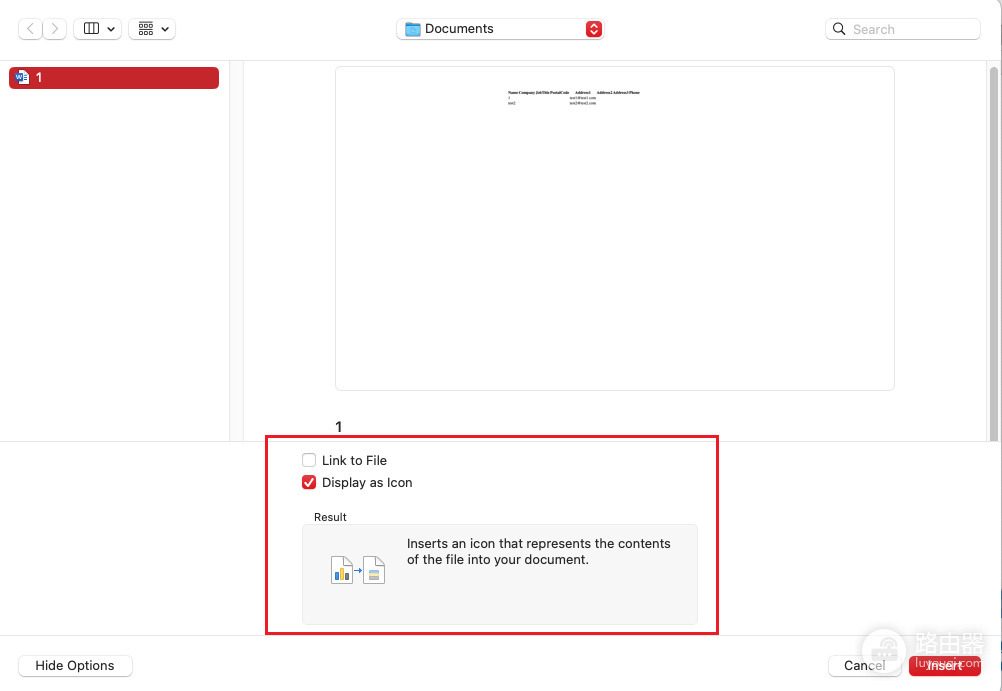Click the magnifying glass search icon
Viewport: 1002px width, 691px height.
pos(839,29)
